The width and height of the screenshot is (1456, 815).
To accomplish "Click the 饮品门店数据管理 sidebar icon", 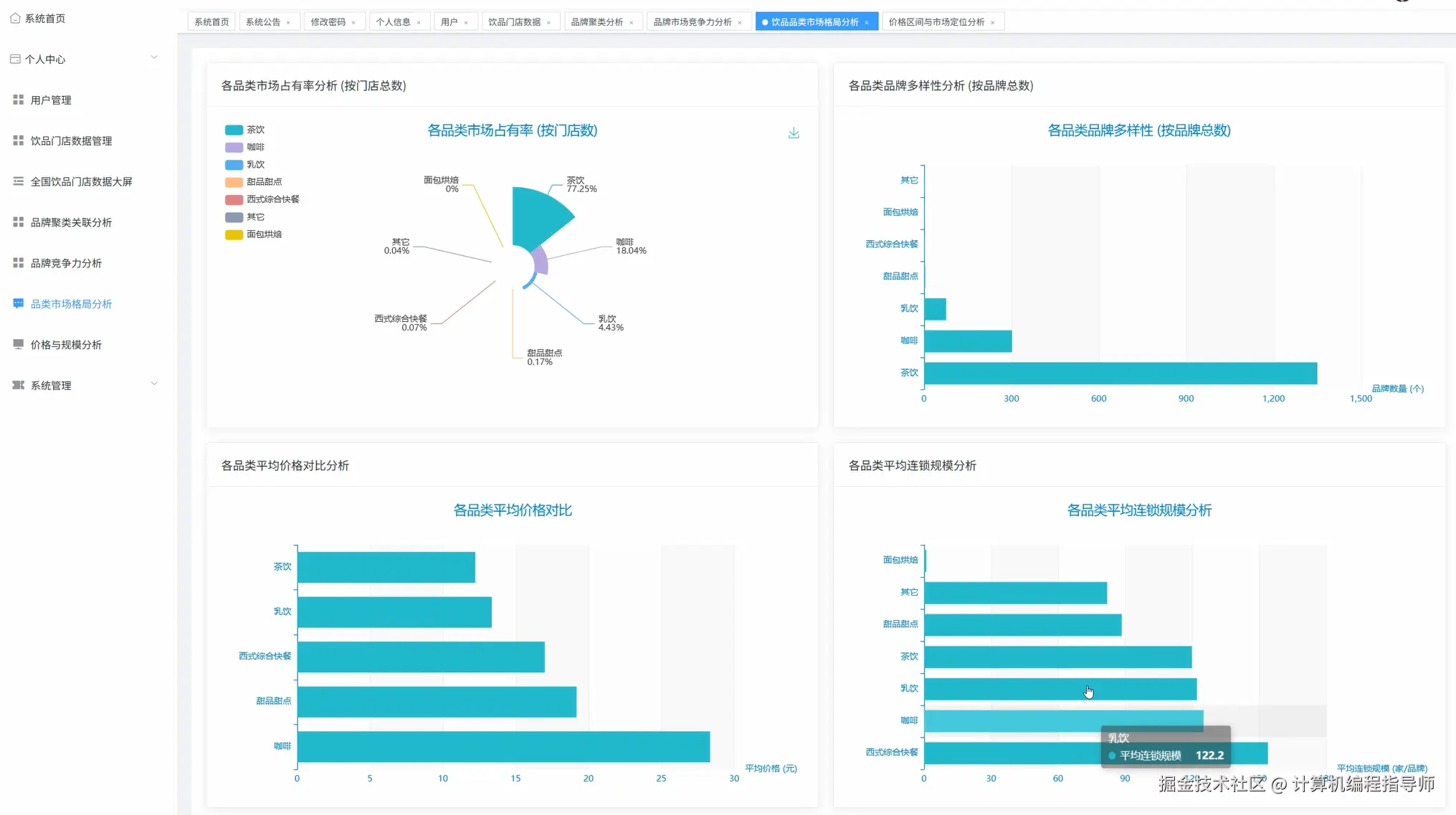I will pos(18,140).
